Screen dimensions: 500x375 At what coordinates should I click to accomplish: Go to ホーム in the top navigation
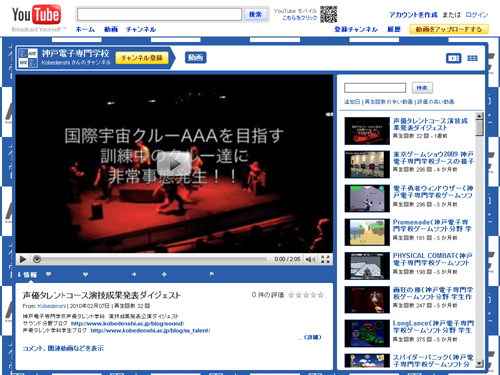(x=85, y=29)
